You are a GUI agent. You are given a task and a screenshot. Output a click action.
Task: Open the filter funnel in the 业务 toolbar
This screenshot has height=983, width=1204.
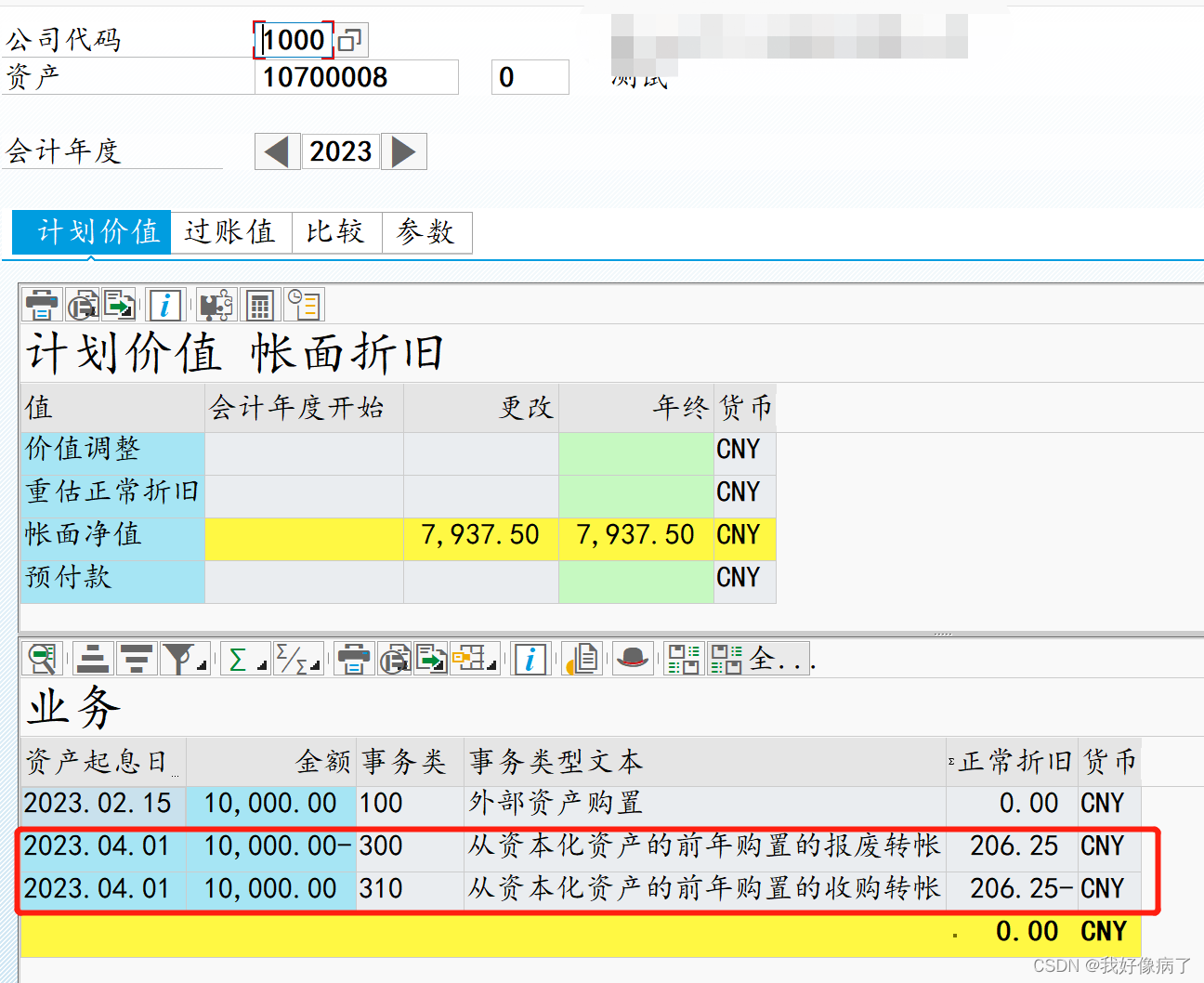click(184, 659)
